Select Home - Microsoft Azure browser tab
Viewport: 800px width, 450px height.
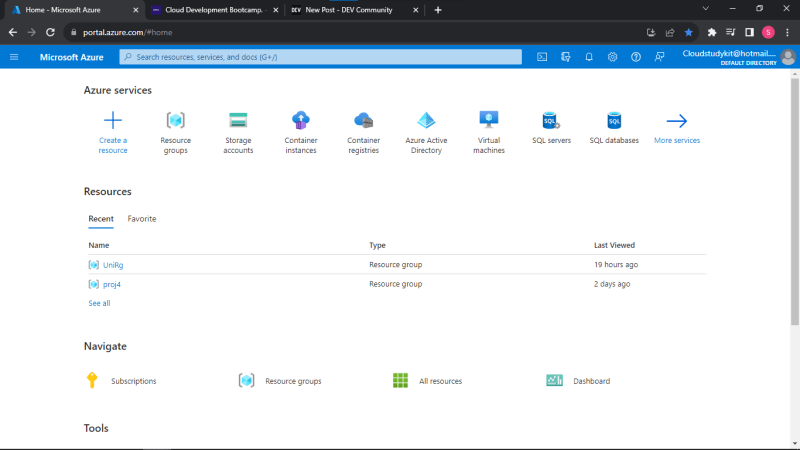63,10
